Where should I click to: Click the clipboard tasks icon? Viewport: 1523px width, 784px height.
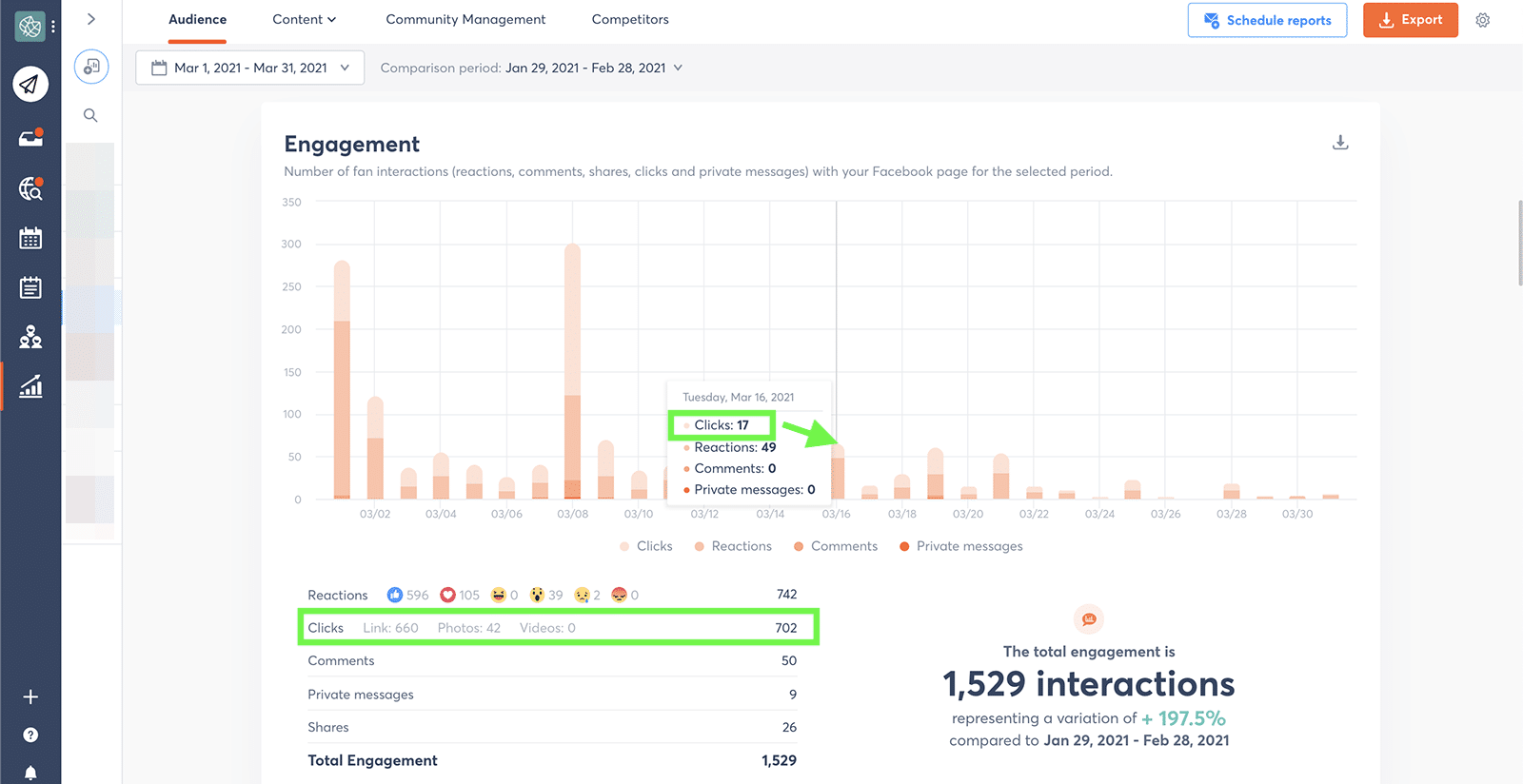coord(30,287)
